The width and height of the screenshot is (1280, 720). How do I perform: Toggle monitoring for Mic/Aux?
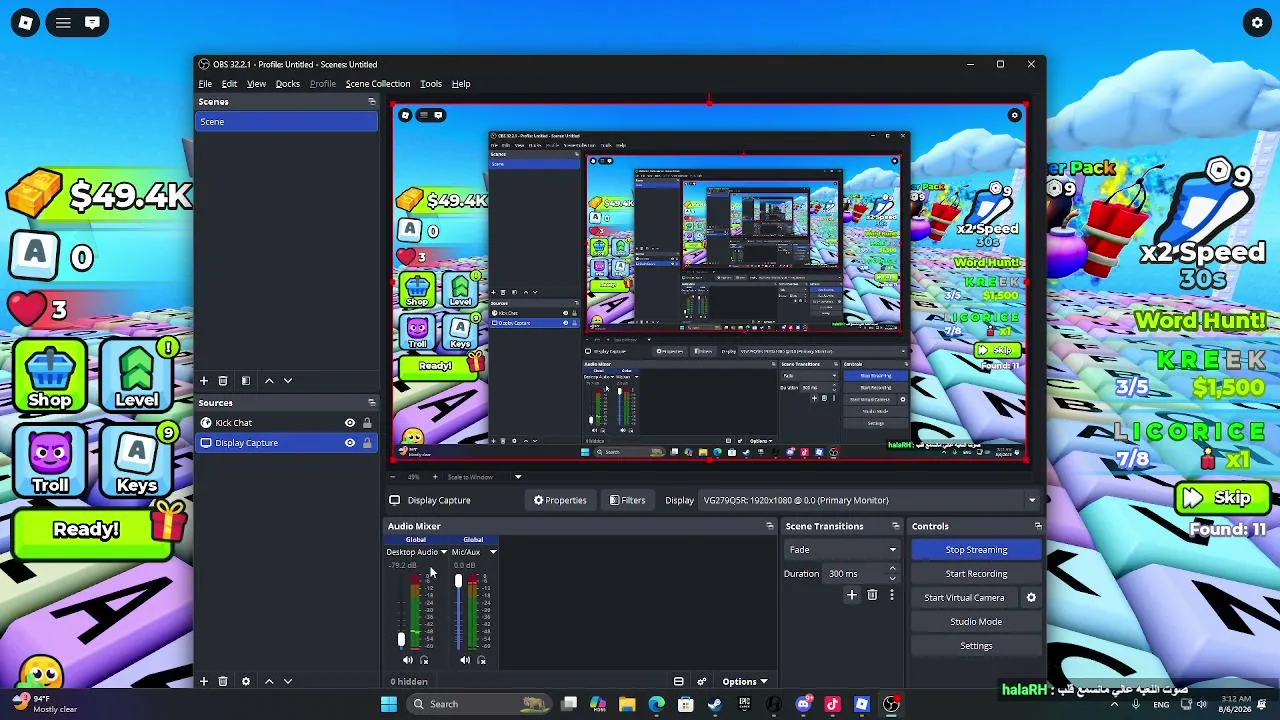482,660
